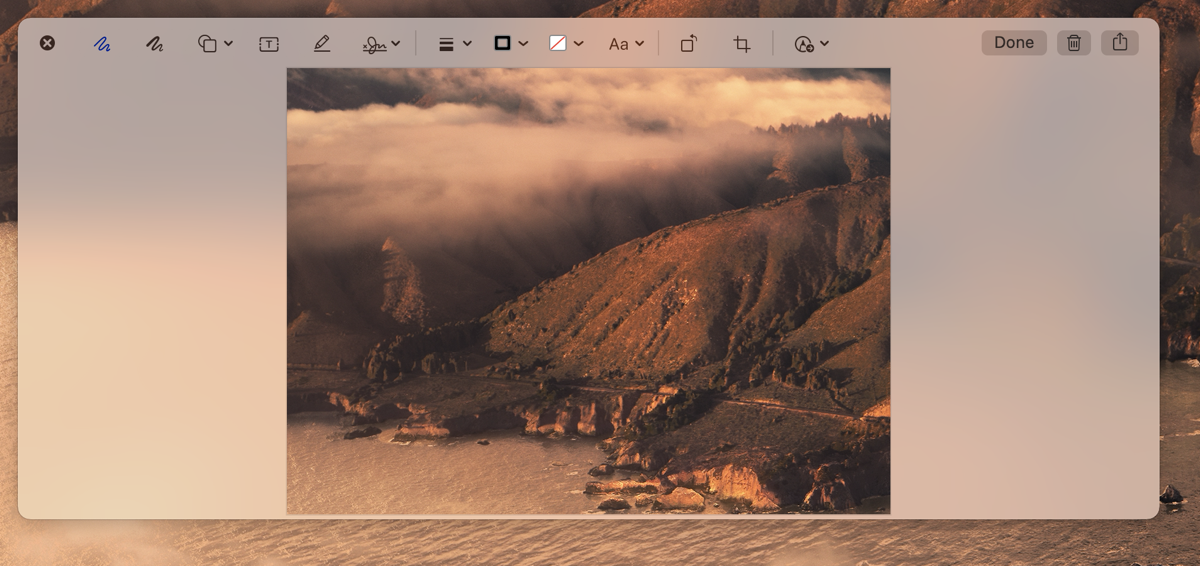
Task: Select the Draw tool
Action: coord(154,44)
